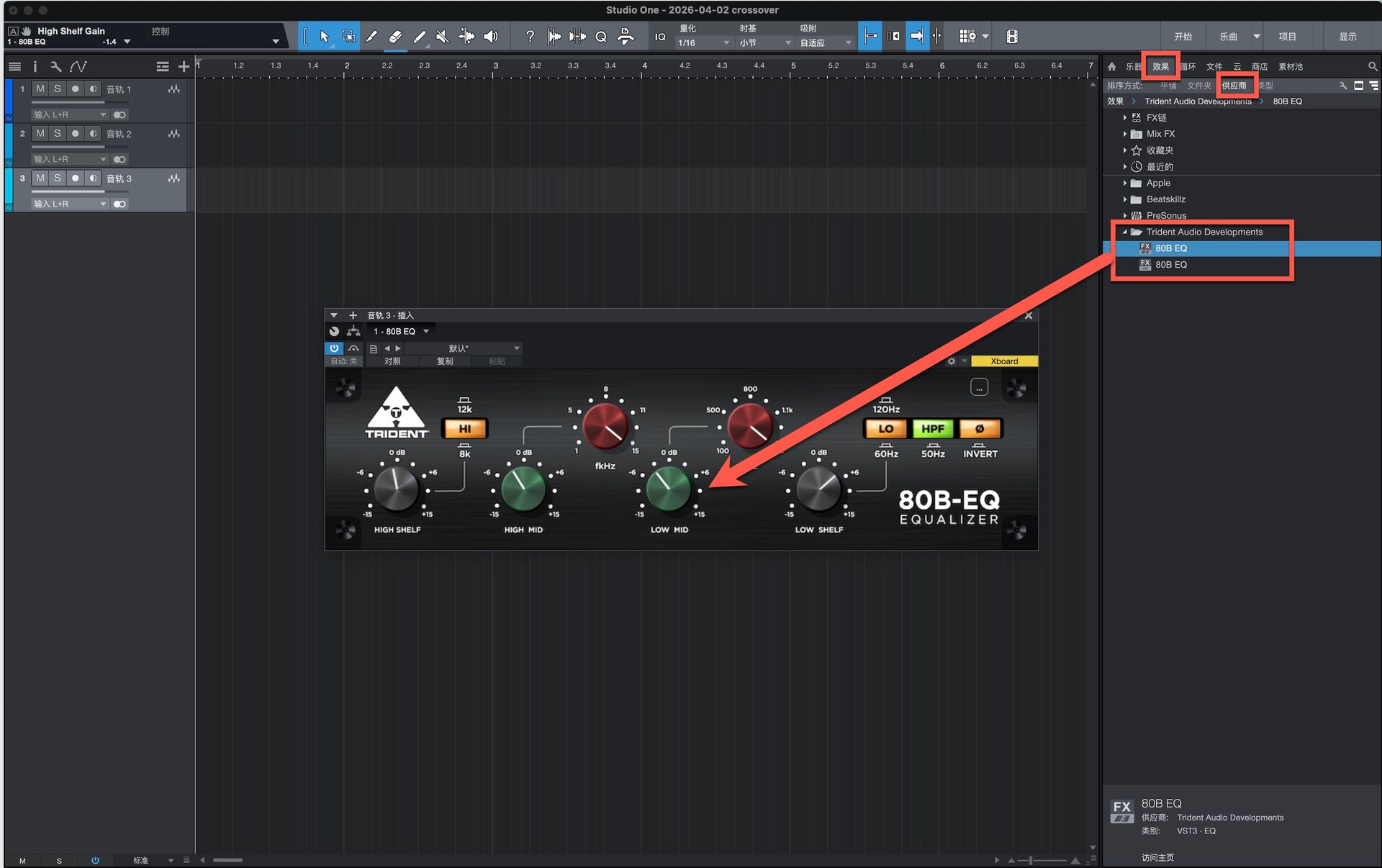1382x868 pixels.
Task: Collapse Trident Audio Developments folder
Action: (x=1124, y=232)
